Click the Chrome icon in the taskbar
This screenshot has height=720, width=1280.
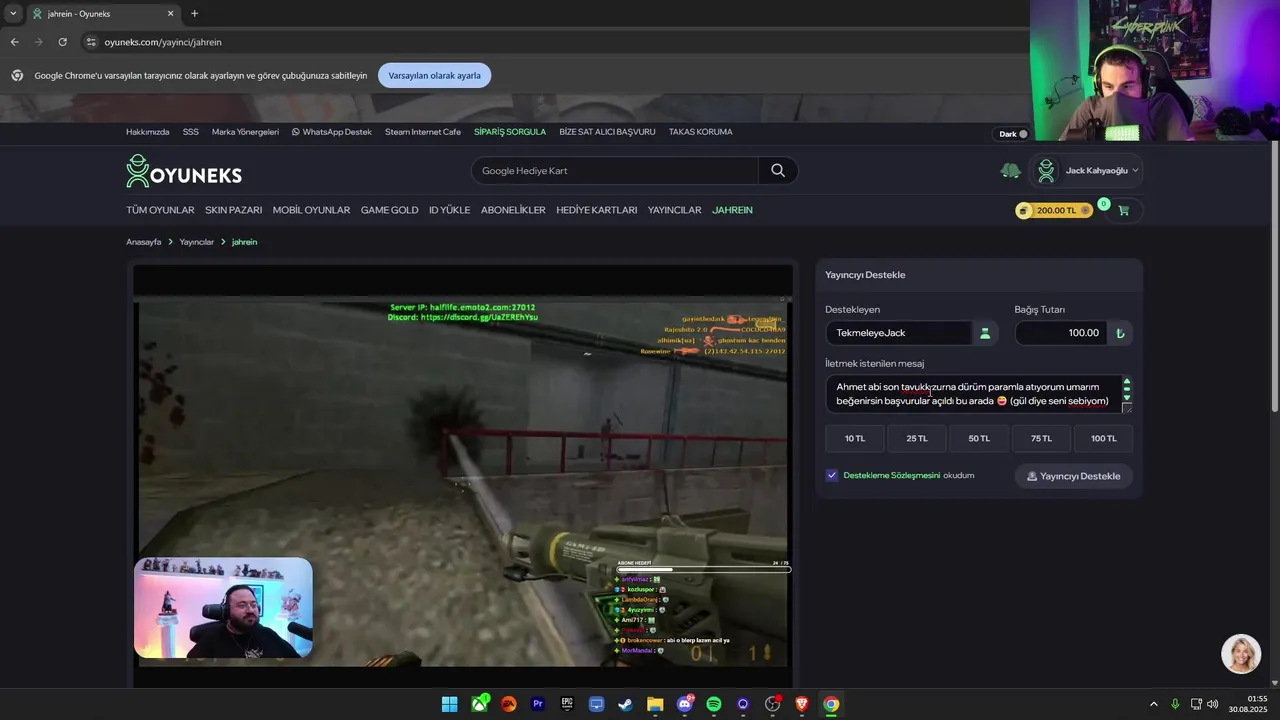[x=831, y=704]
